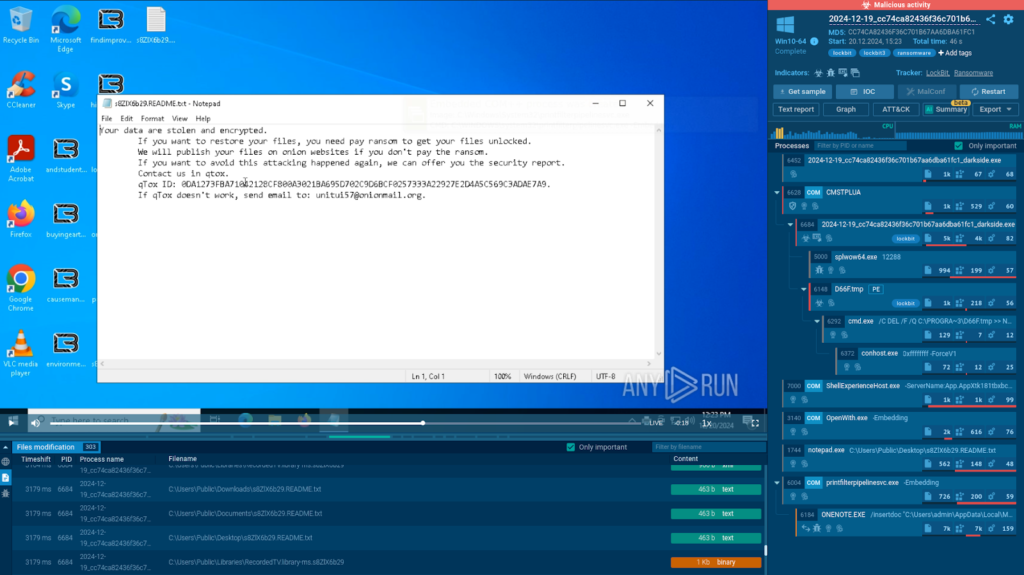Screen dimensions: 1024x575
Task: Open the settings gear in the task header
Action: [x=1008, y=19]
